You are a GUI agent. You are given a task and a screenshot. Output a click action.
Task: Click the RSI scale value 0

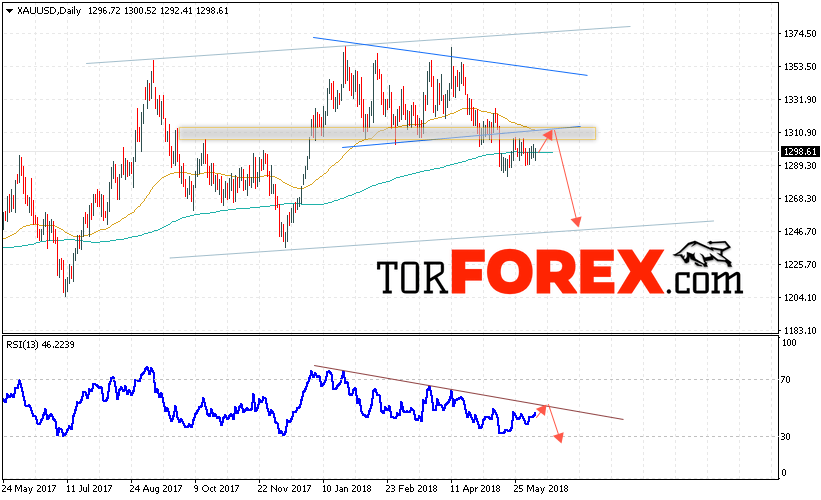784,473
